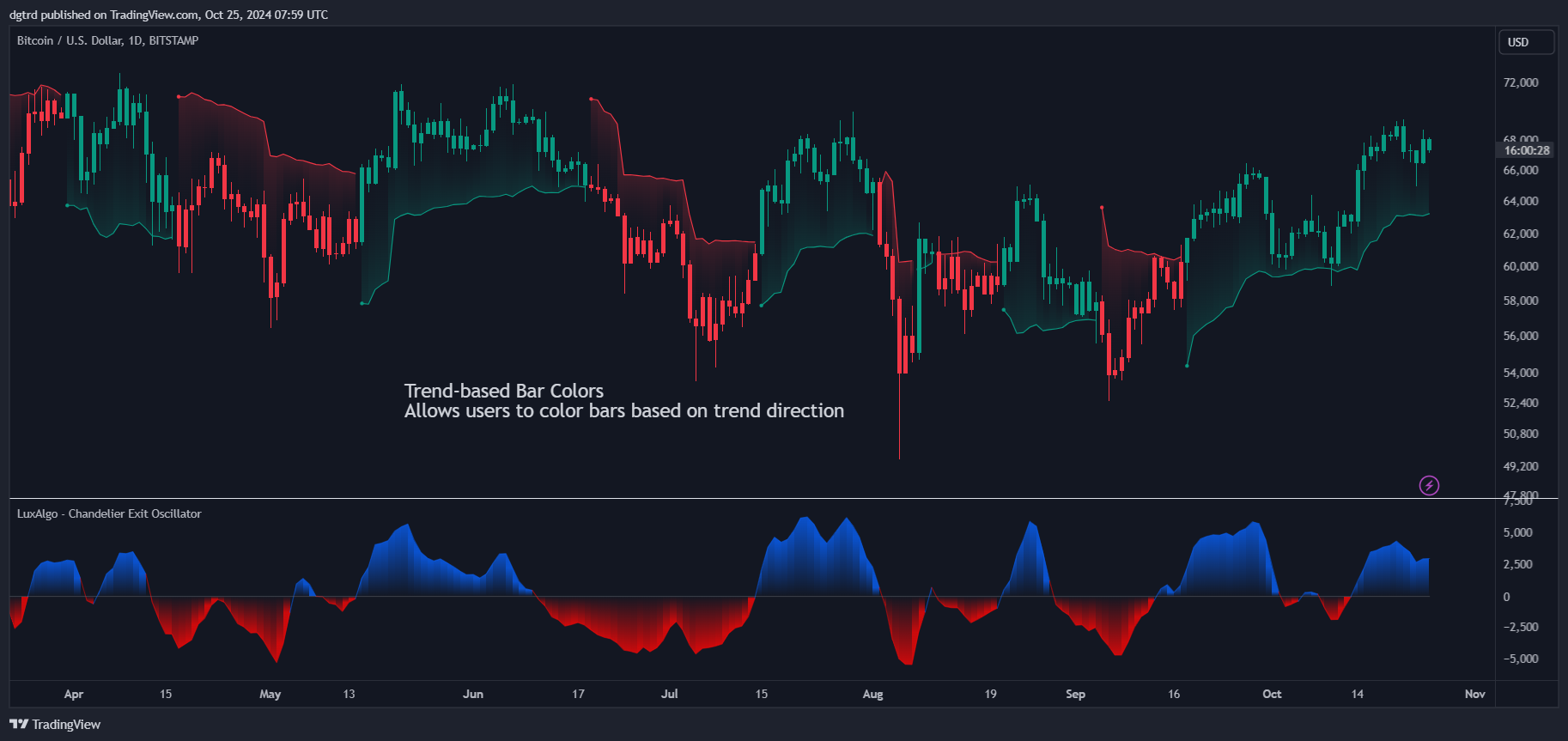This screenshot has width=1568, height=741.
Task: Click the May label on time axis
Action: tap(270, 694)
